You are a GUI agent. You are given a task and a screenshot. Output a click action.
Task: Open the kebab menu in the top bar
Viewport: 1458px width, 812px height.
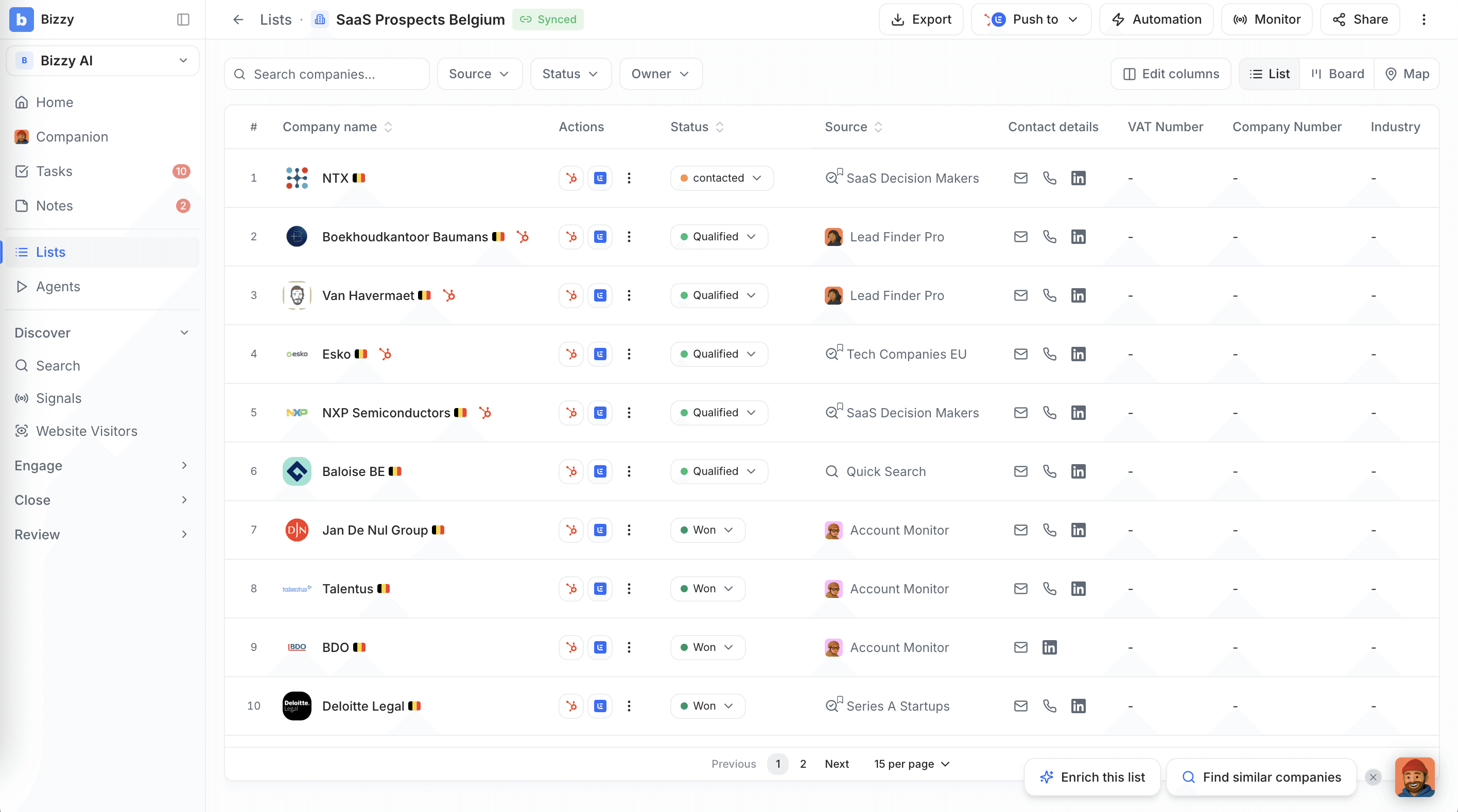pos(1424,19)
